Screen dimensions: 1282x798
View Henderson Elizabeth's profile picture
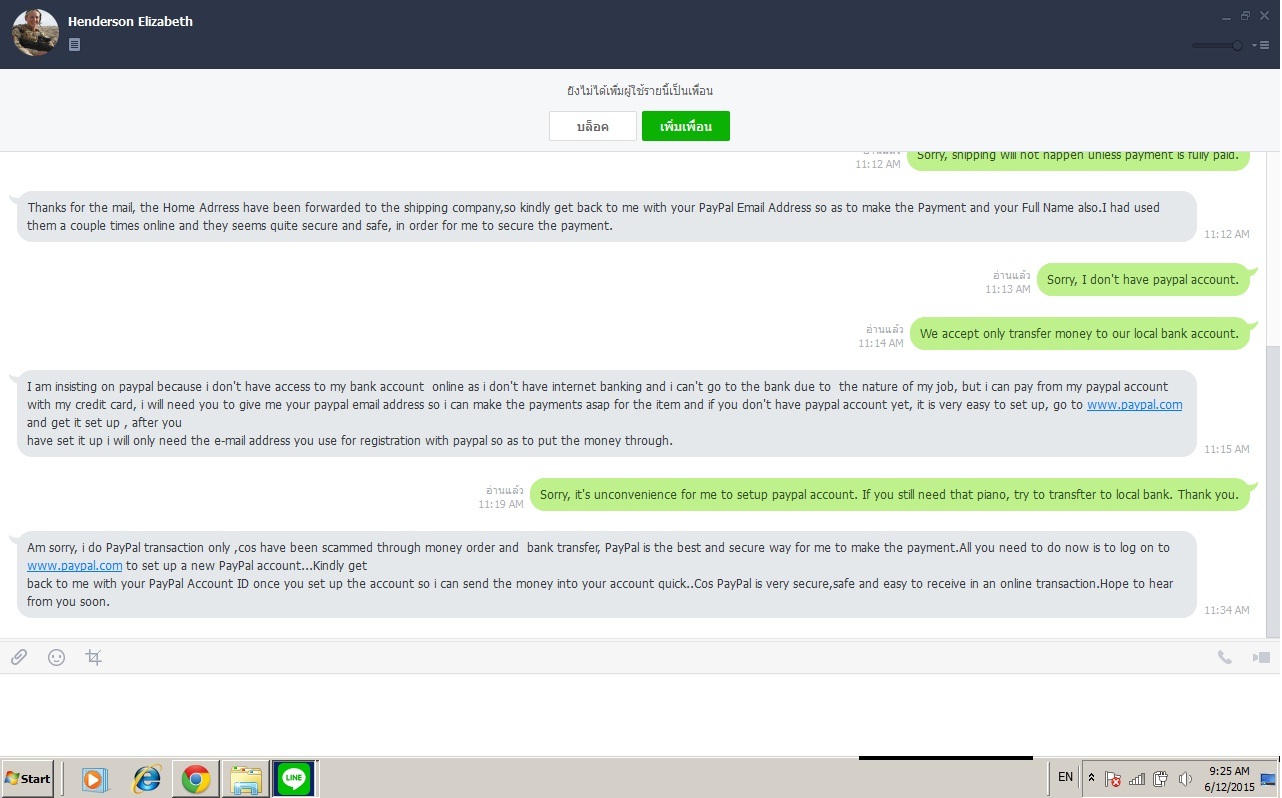35,33
